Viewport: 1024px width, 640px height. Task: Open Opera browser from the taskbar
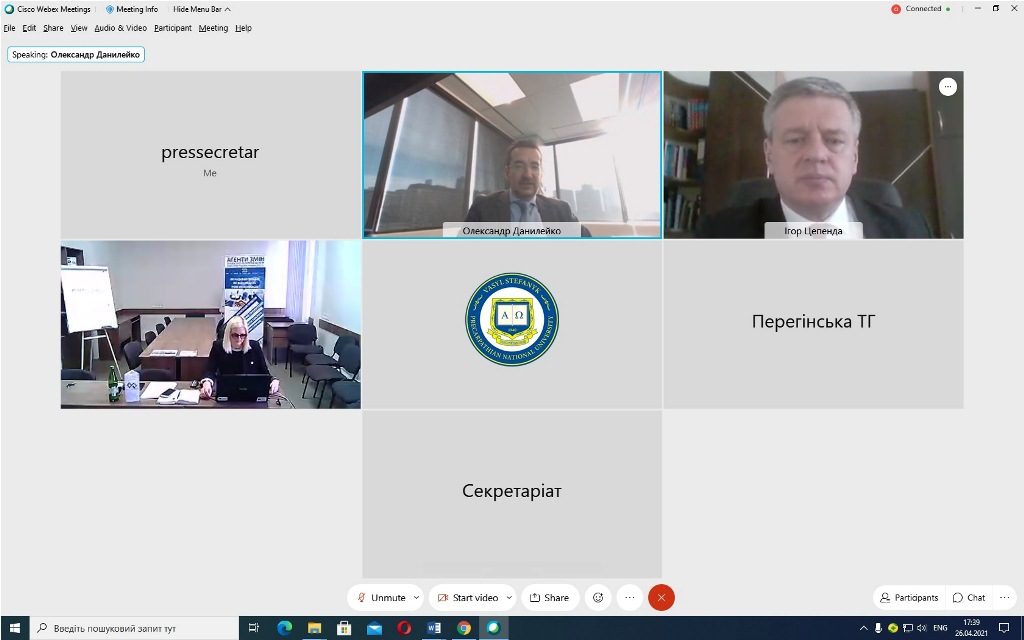pyautogui.click(x=404, y=628)
